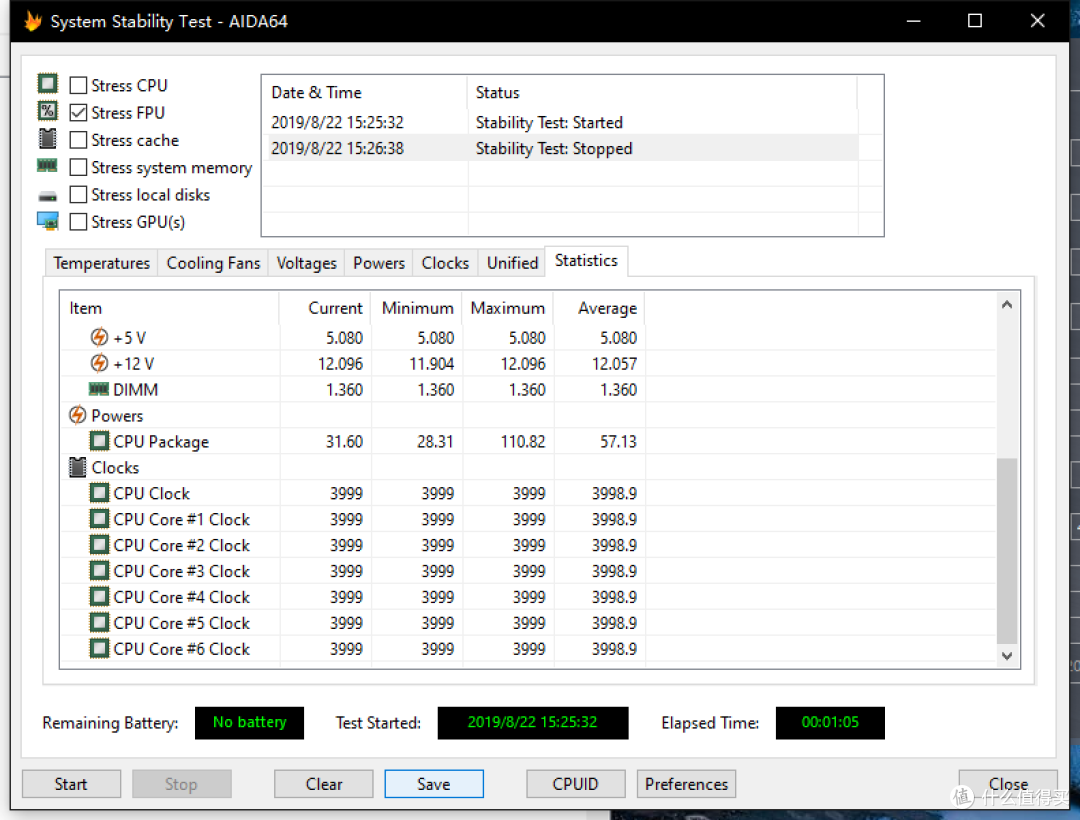The image size is (1080, 820).
Task: Click the cache chip icon beside Stress cache
Action: [x=48, y=139]
